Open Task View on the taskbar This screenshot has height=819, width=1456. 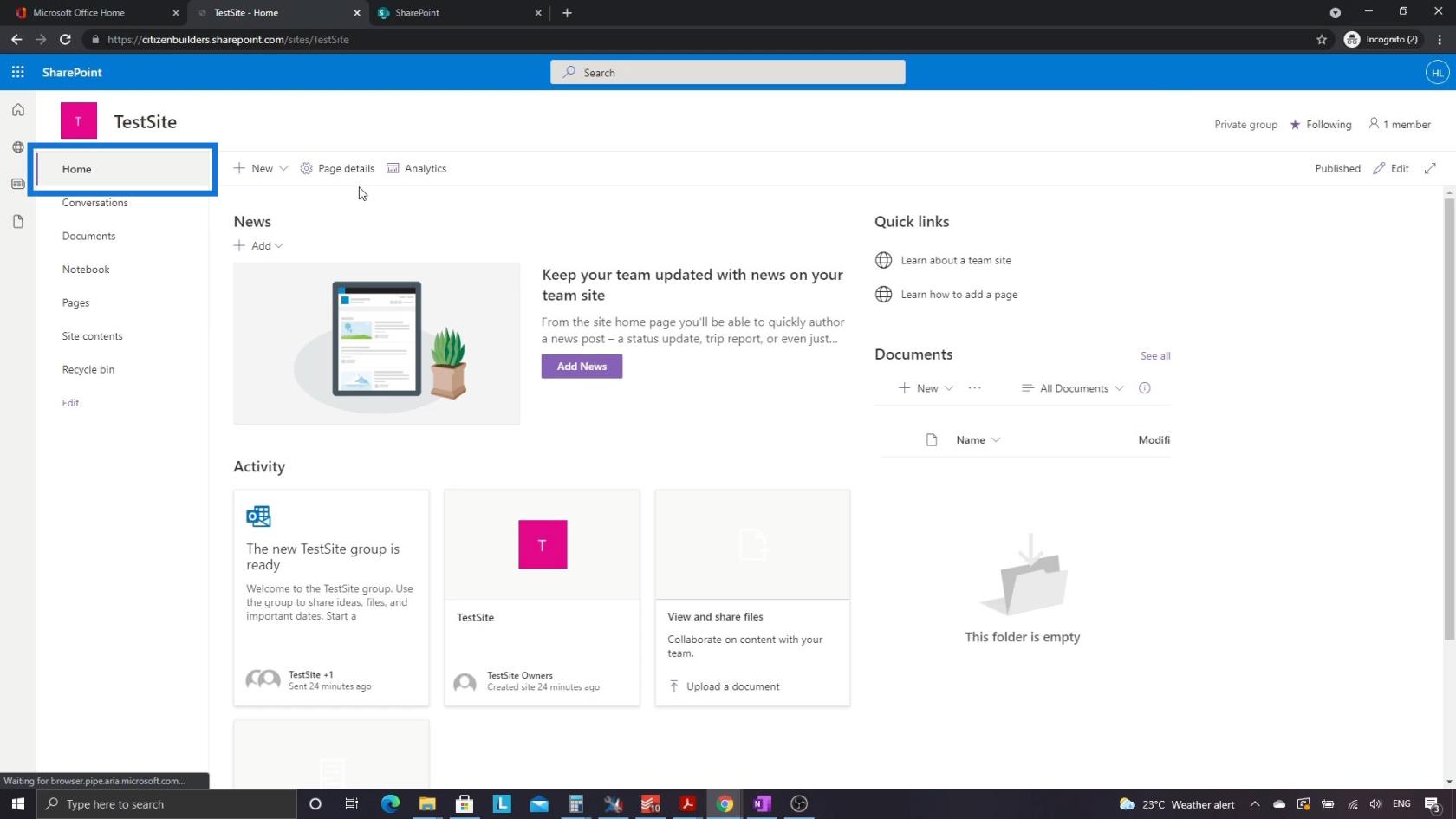pyautogui.click(x=351, y=804)
